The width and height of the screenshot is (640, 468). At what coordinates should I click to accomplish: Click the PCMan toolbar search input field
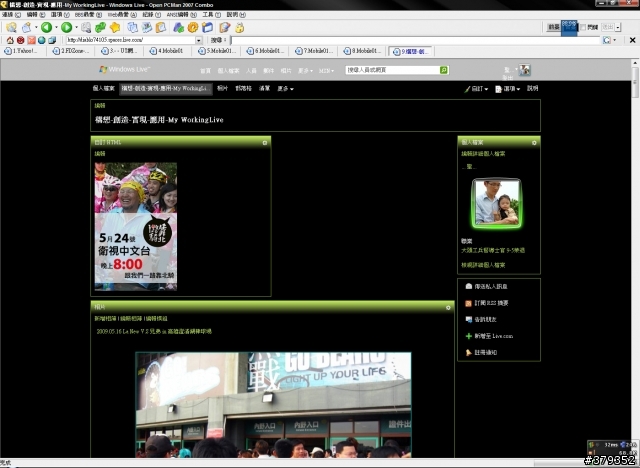tap(416, 40)
